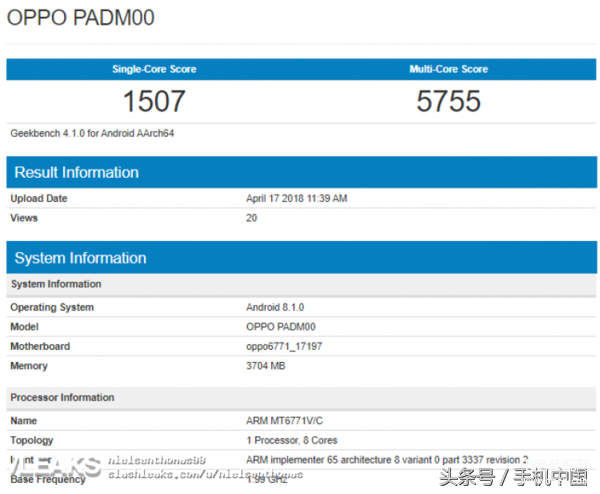The width and height of the screenshot is (600, 494).
Task: Select the gray System Information subheader row
Action: [x=302, y=285]
